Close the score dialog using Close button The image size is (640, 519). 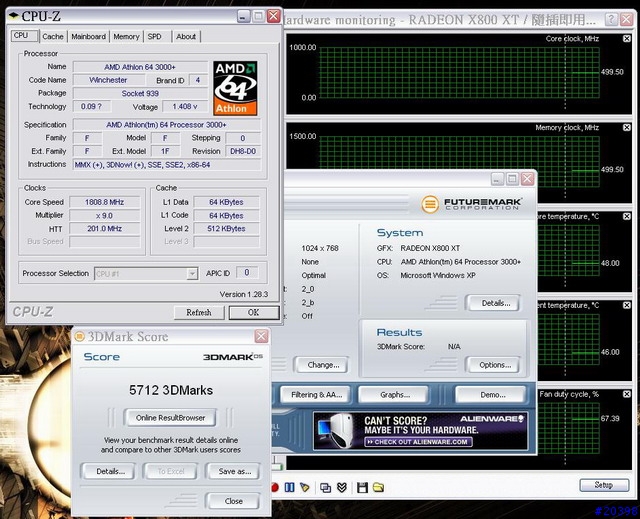(x=233, y=501)
